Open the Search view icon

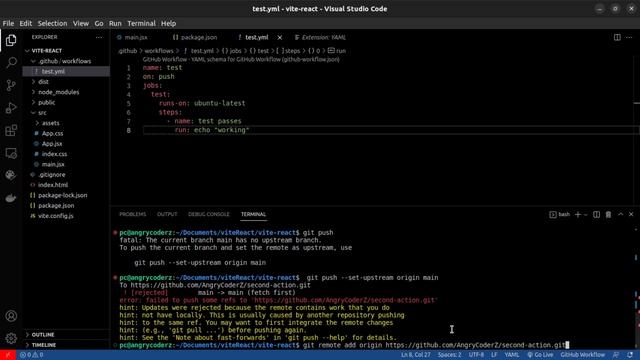(11, 62)
